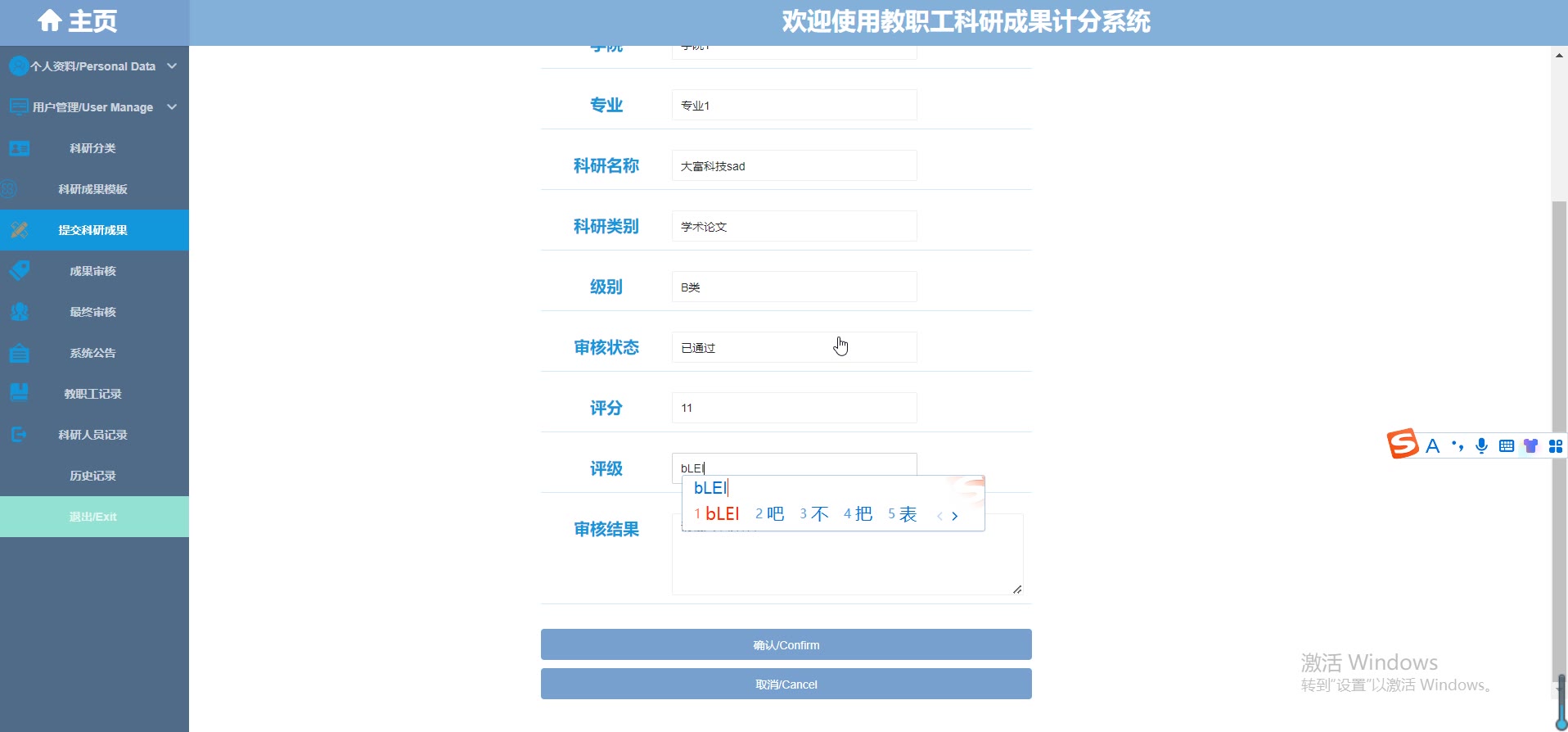Click the 系统公告 clipboard icon
Image resolution: width=1568 pixels, height=732 pixels.
[x=19, y=353]
